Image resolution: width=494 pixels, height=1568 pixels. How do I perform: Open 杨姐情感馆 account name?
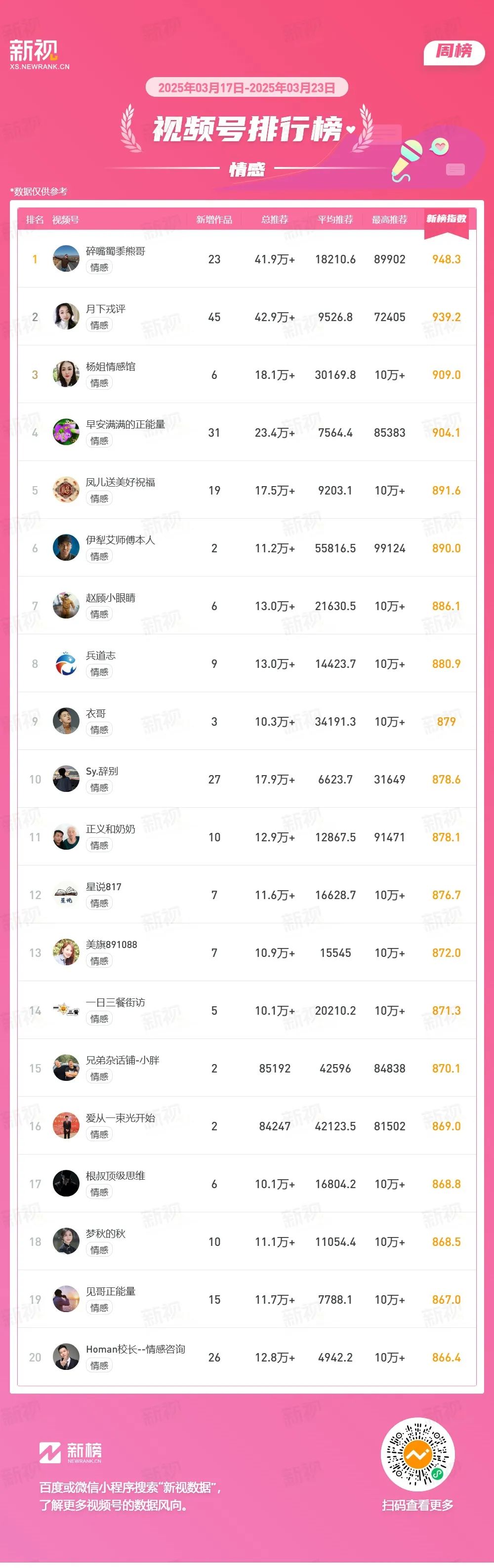click(111, 367)
